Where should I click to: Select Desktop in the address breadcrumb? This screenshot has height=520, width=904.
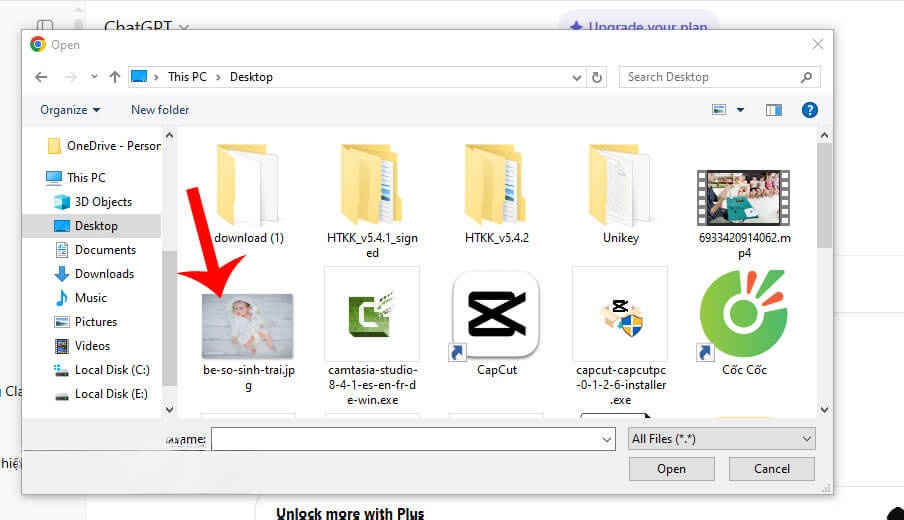[251, 77]
